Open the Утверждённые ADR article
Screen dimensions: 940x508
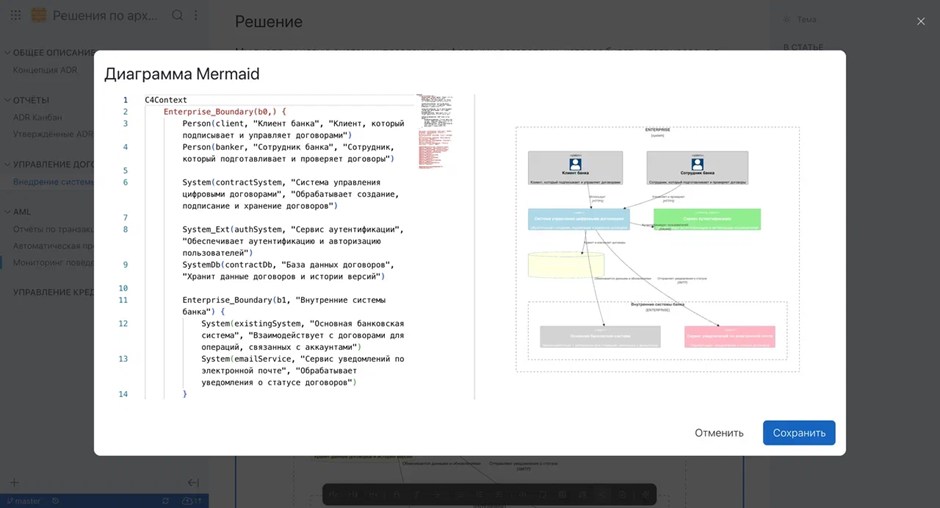pos(53,134)
